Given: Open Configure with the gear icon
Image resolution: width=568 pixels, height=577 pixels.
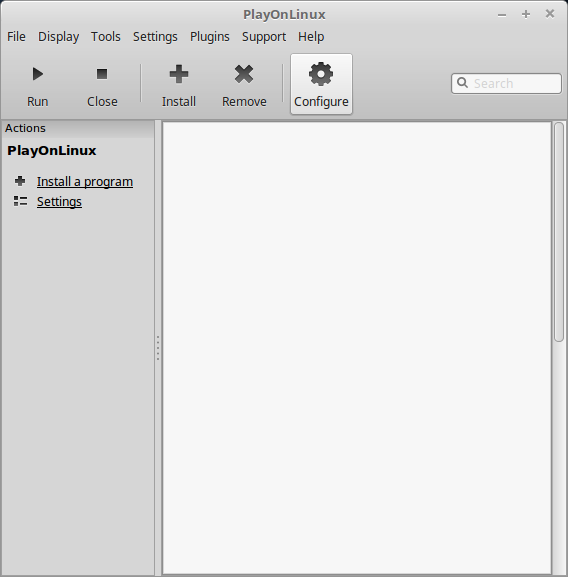Looking at the screenshot, I should pyautogui.click(x=321, y=74).
